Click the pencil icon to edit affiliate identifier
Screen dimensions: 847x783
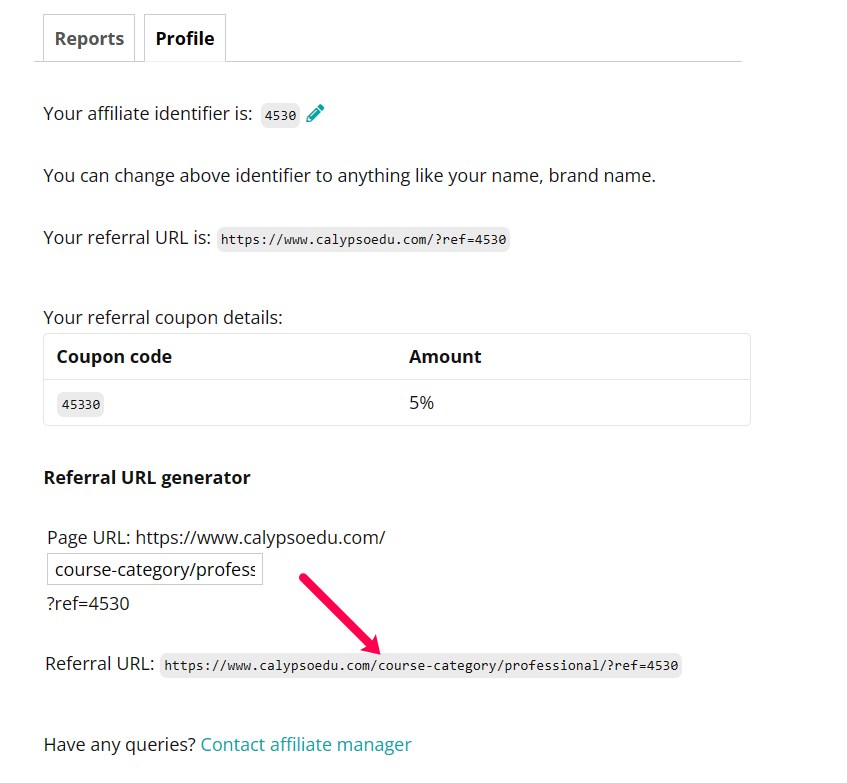coord(316,114)
